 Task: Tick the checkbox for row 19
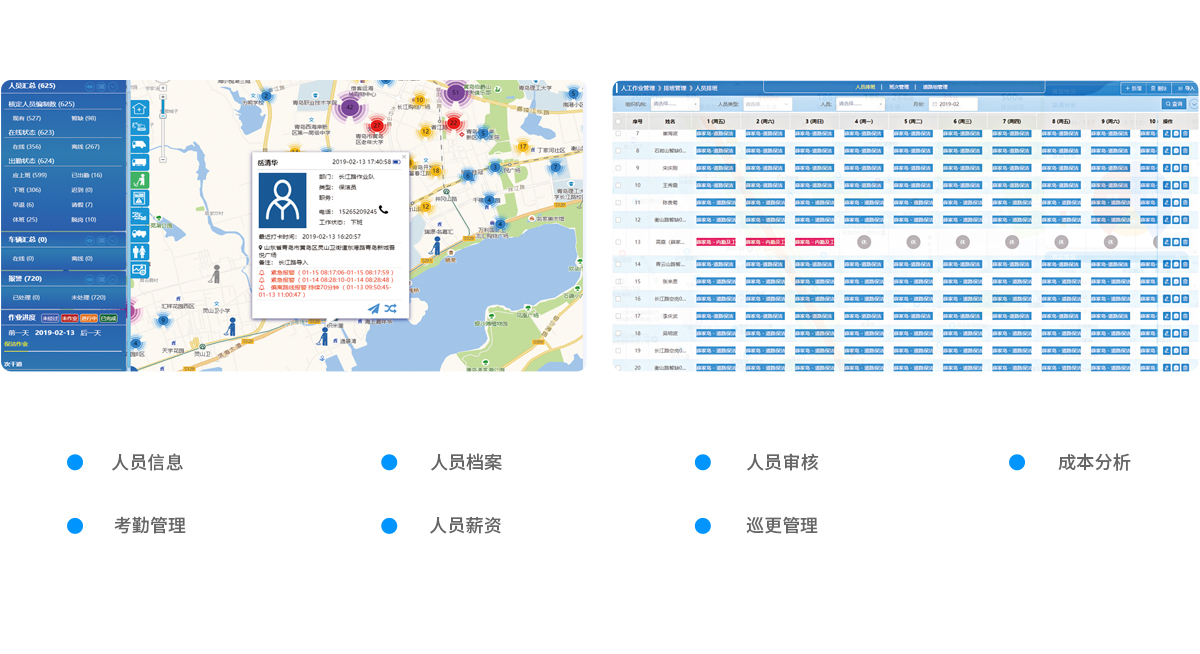tap(618, 350)
